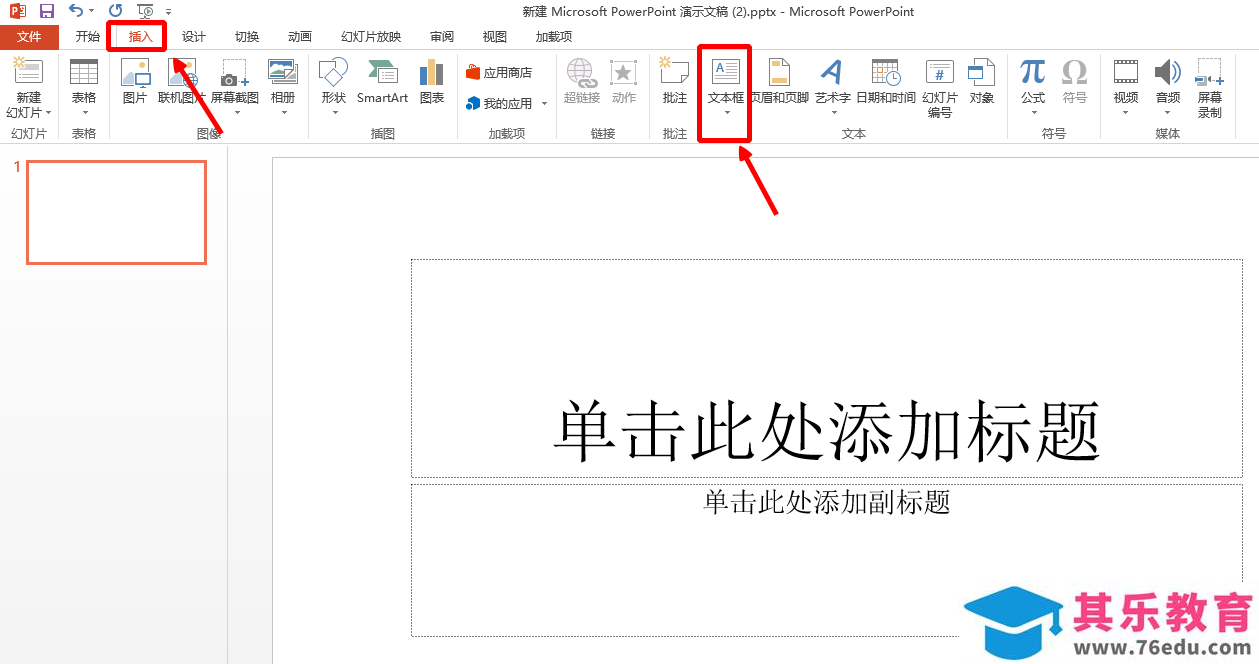Switch to the Home (开始) tab
Screen dimensions: 1259x664
[88, 37]
